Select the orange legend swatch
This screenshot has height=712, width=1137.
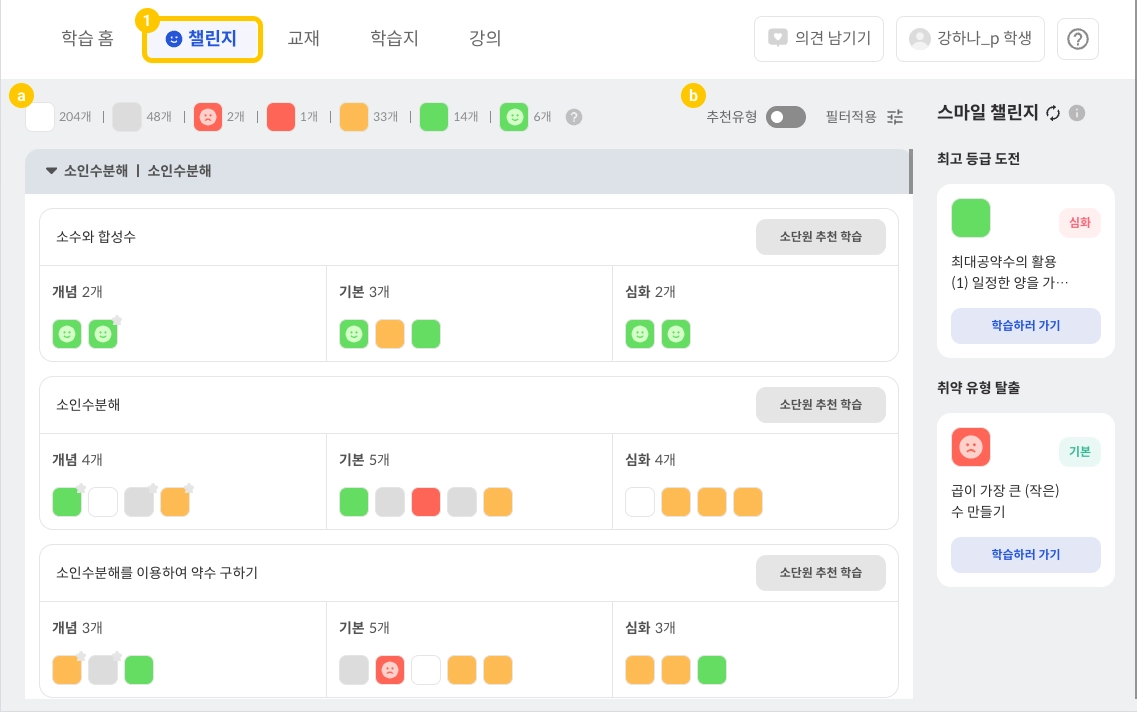pos(354,117)
